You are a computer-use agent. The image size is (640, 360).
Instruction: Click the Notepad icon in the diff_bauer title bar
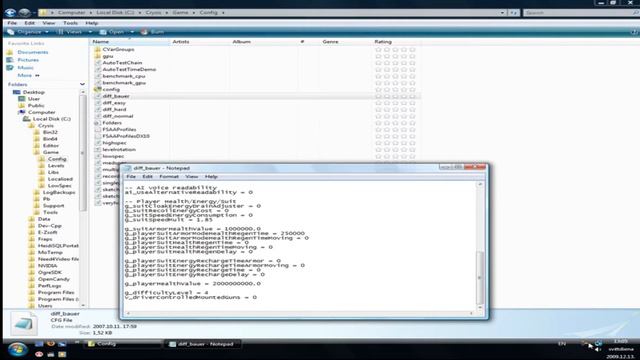coord(127,168)
